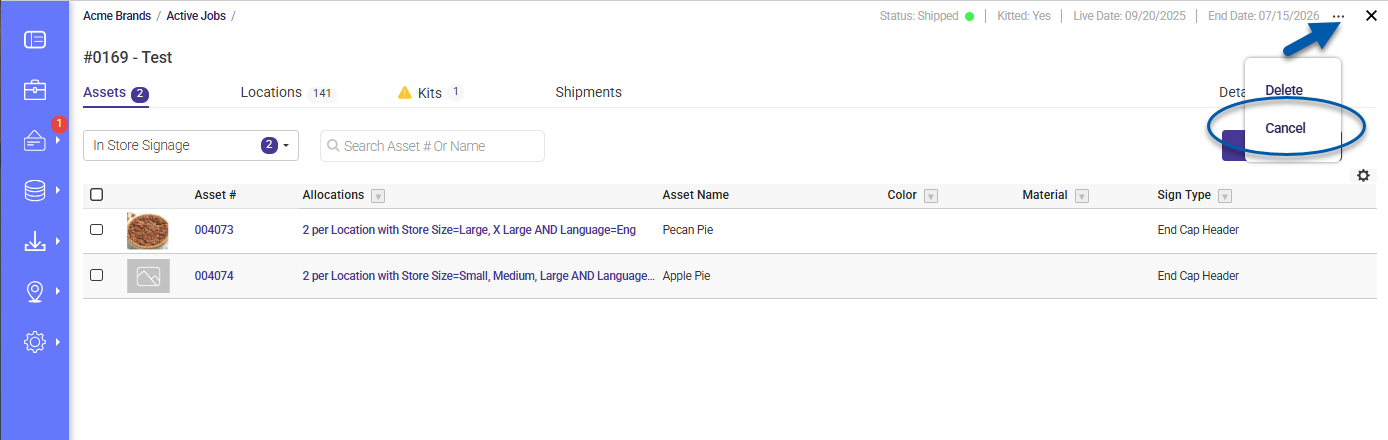Open sidebar icon with red notification badge
The image size is (1388, 440).
coord(35,141)
